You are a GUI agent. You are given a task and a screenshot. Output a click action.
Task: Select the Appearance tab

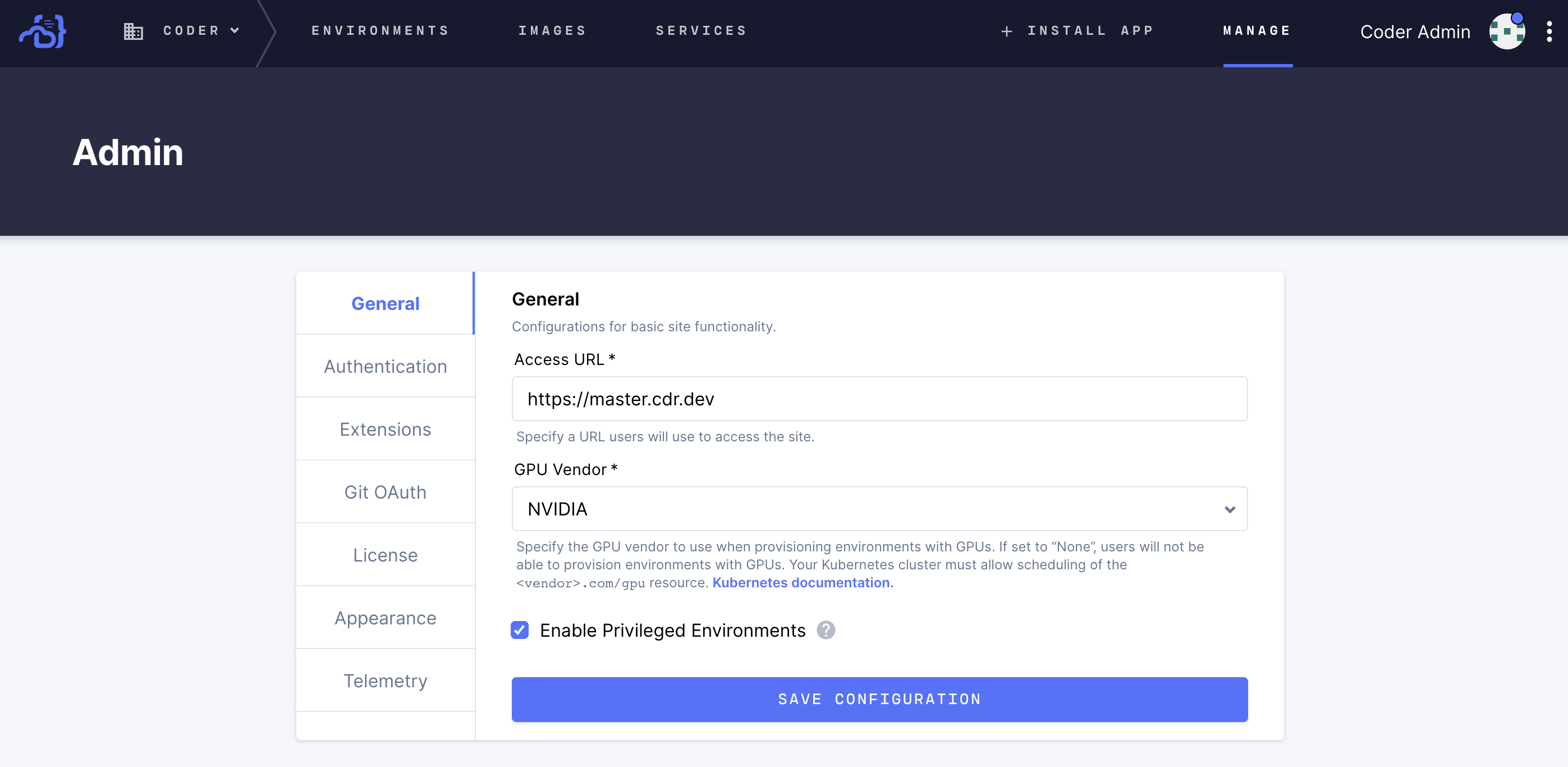386,618
